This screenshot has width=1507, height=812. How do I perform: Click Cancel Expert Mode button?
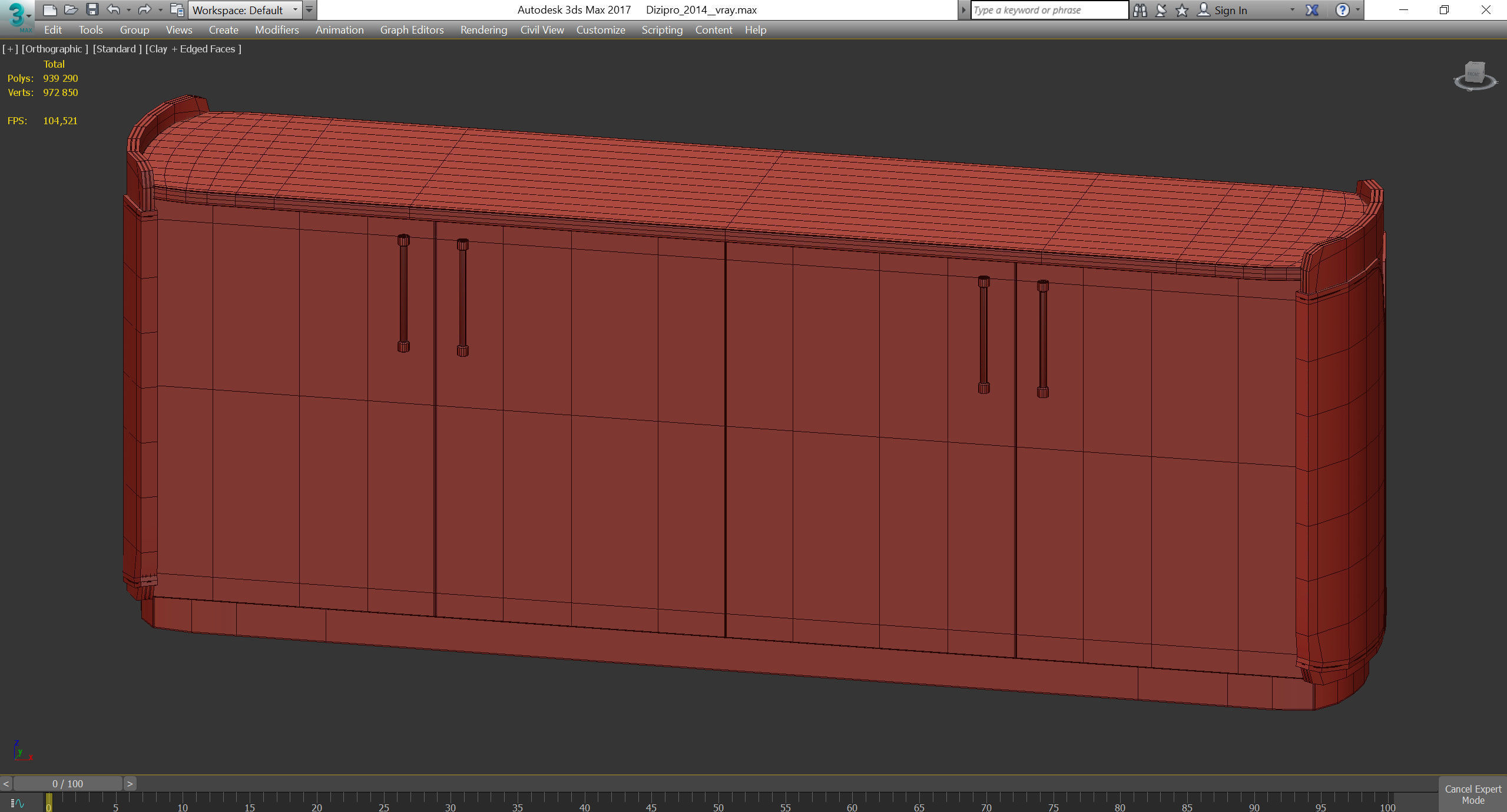pyautogui.click(x=1472, y=794)
